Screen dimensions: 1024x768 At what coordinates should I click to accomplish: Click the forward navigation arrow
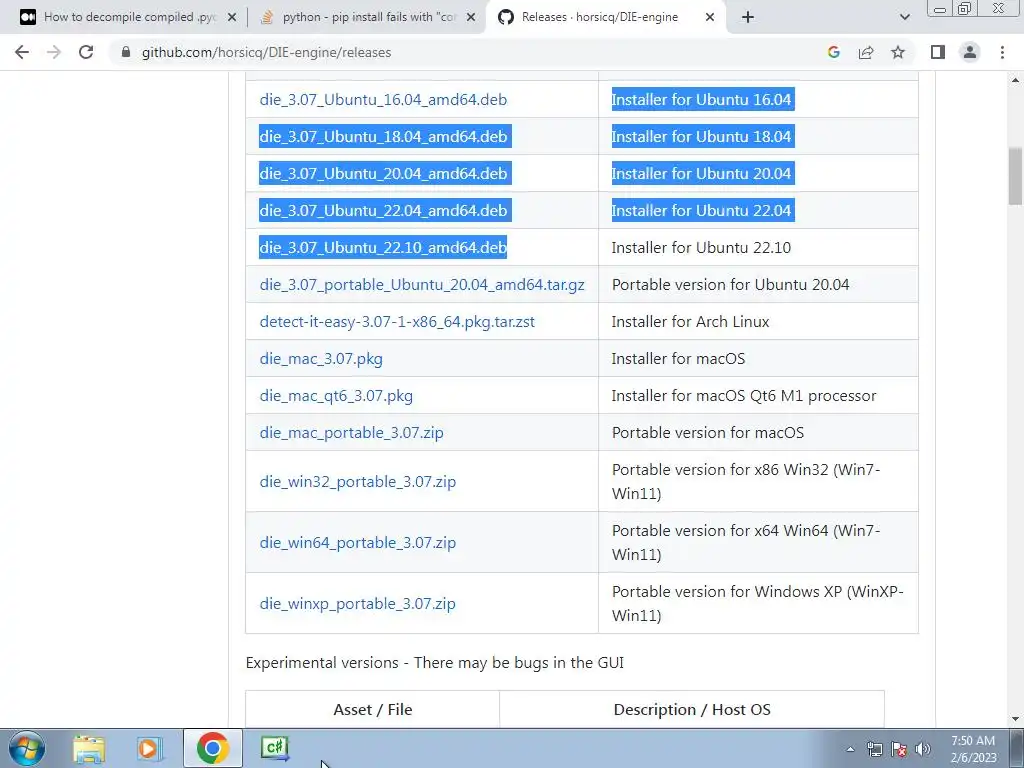(54, 52)
